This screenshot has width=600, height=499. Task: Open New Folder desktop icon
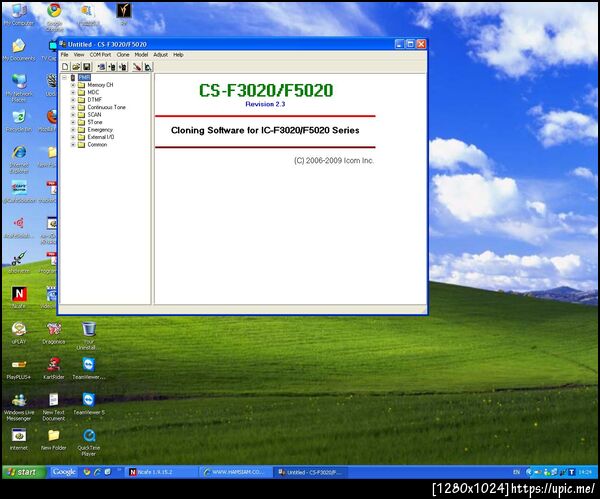[54, 439]
